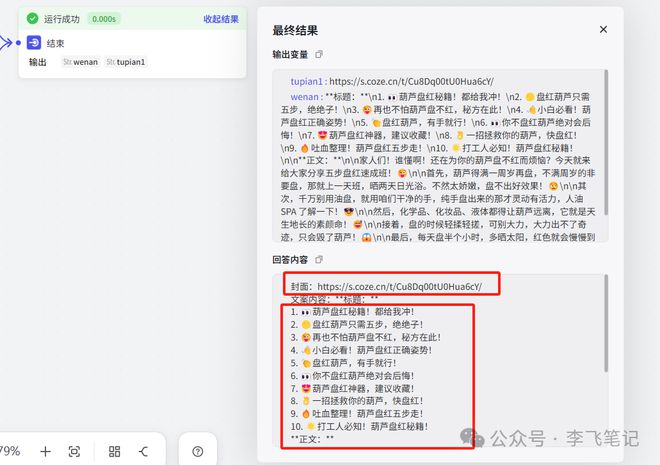The image size is (660, 465).
Task: Click title line 9 吐血整理
Action: coord(357,414)
